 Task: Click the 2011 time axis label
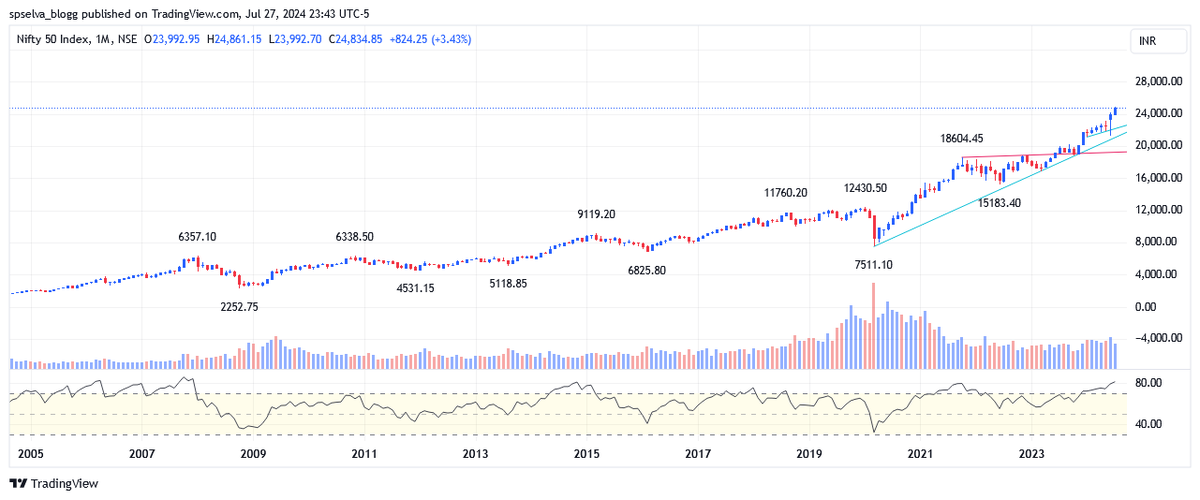(363, 453)
